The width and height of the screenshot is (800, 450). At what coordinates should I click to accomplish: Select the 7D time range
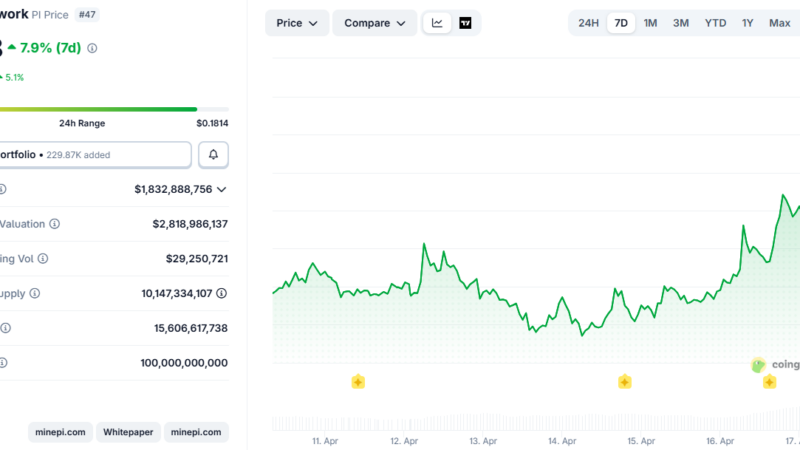tap(621, 23)
